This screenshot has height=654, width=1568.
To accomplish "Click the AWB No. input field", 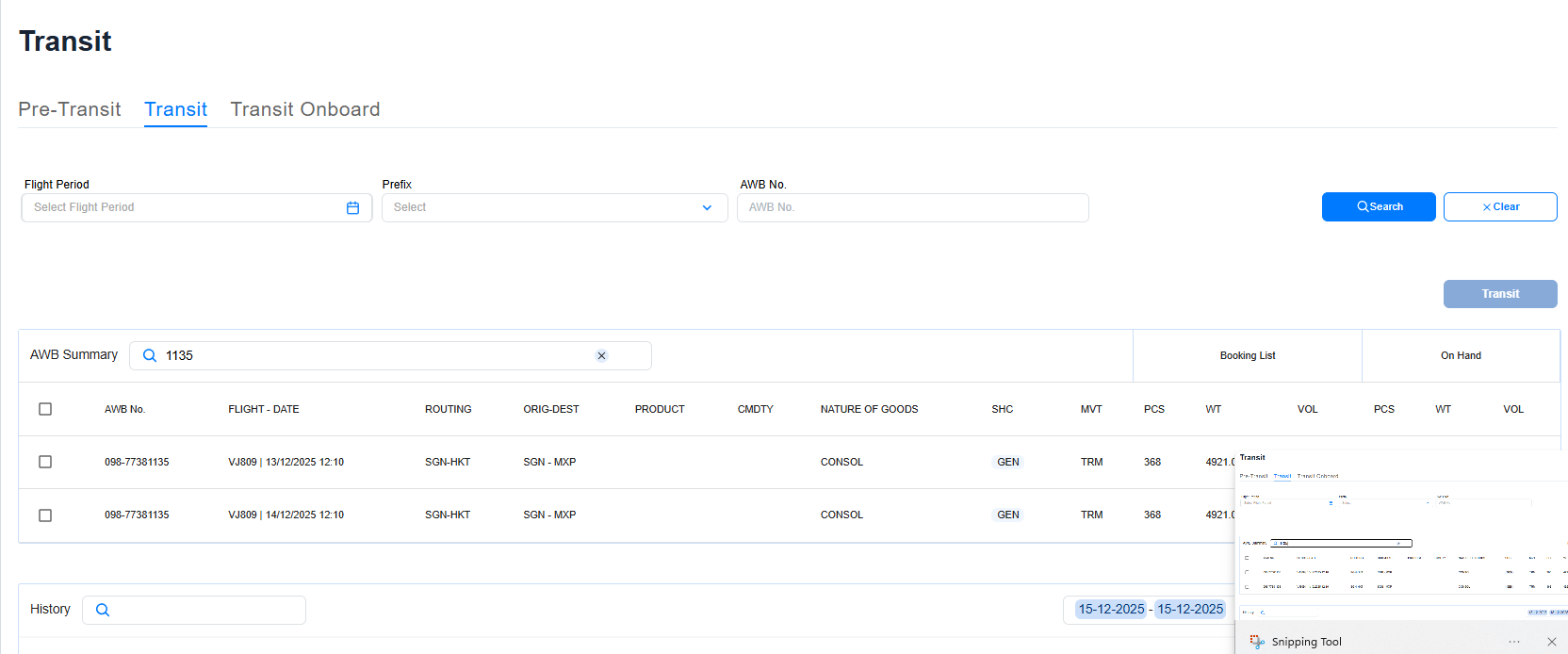I will [912, 207].
